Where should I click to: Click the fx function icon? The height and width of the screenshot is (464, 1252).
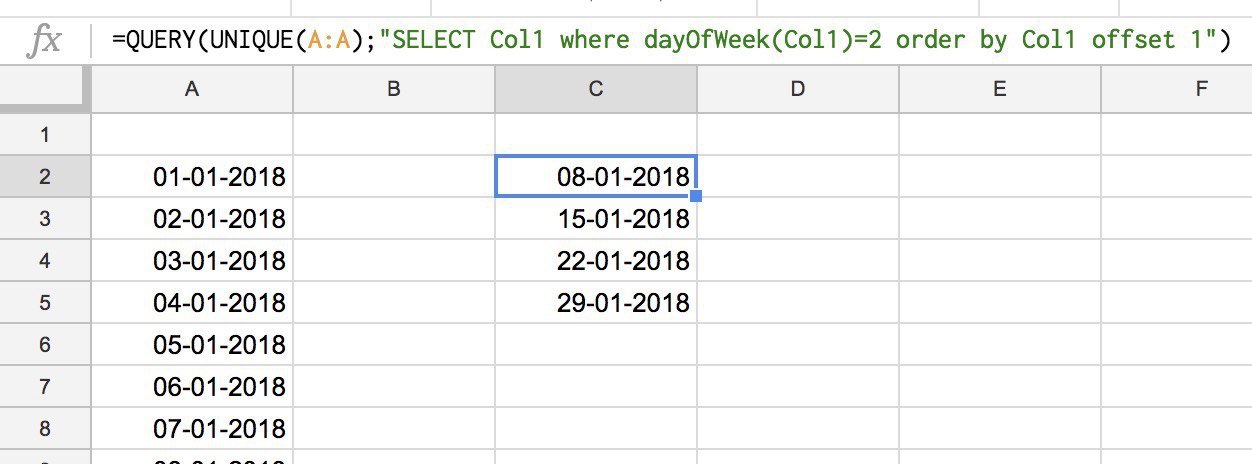(x=44, y=41)
